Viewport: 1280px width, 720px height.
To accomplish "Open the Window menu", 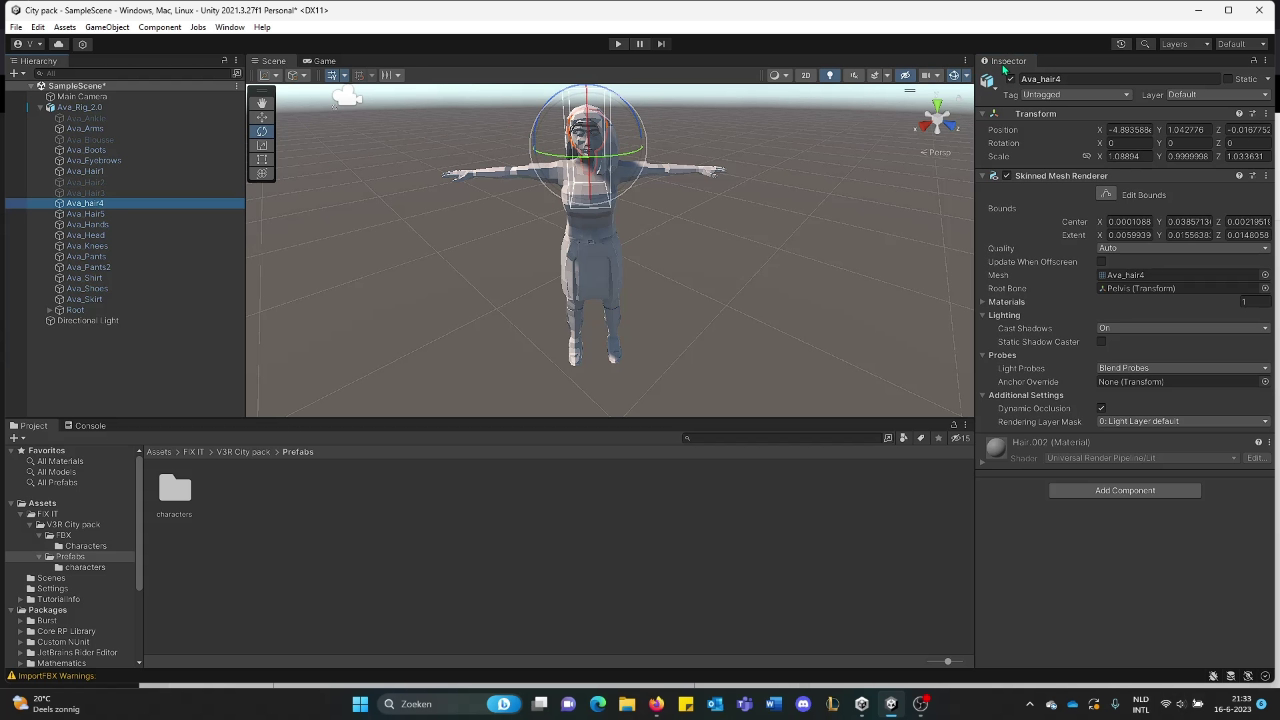I will coord(229,27).
